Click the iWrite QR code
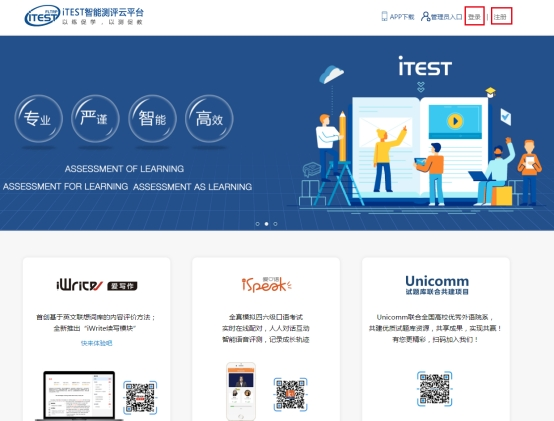Viewport: 554px width, 421px height. pyautogui.click(x=140, y=397)
